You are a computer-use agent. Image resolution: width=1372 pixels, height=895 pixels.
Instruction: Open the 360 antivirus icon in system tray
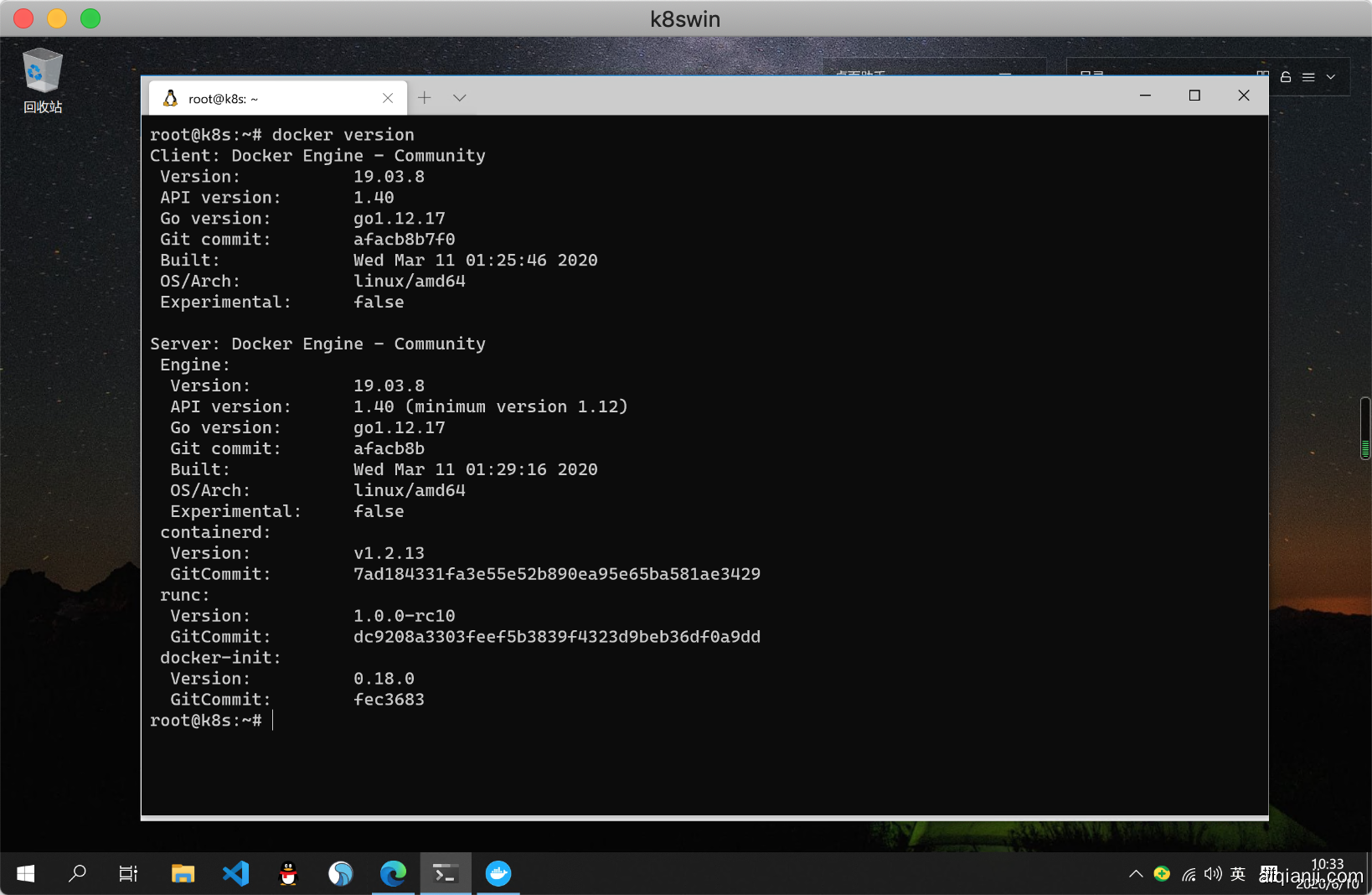[x=1162, y=874]
